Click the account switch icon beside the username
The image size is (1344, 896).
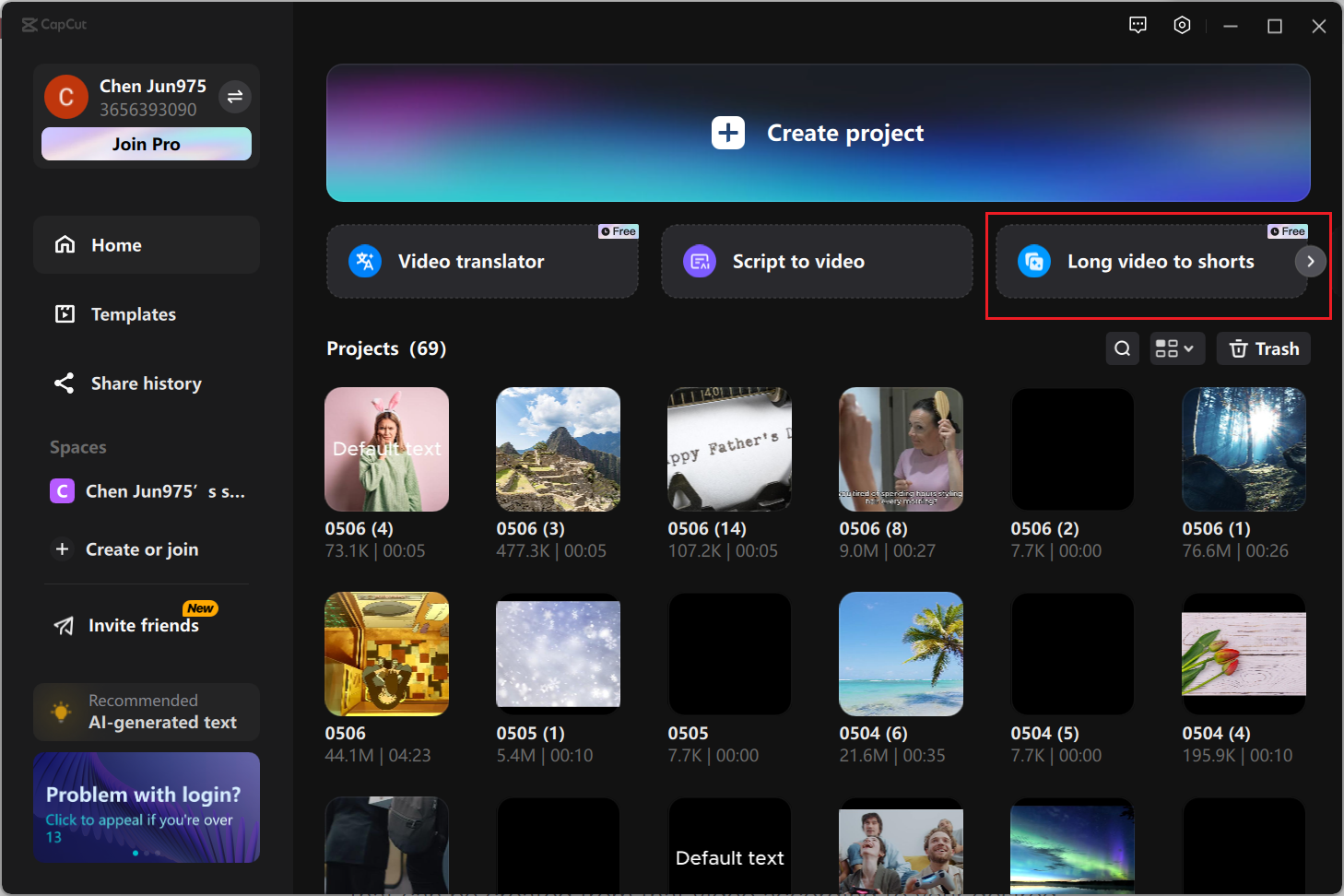click(235, 96)
